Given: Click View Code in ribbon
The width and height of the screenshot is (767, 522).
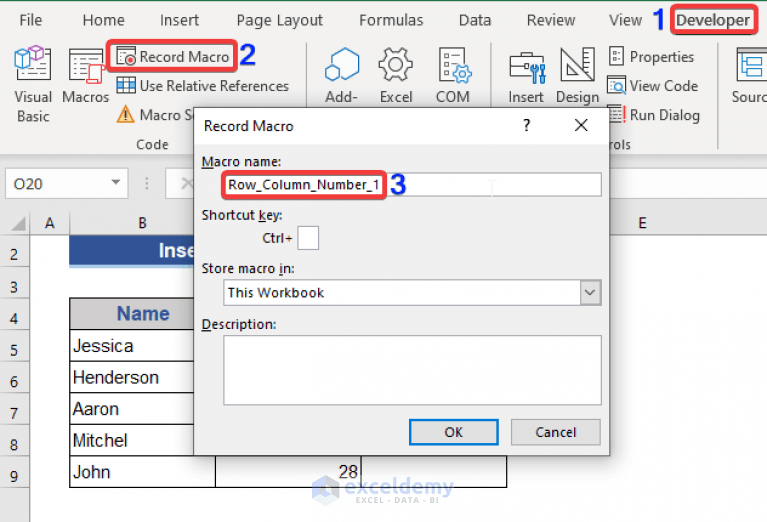Looking at the screenshot, I should click(x=653, y=86).
